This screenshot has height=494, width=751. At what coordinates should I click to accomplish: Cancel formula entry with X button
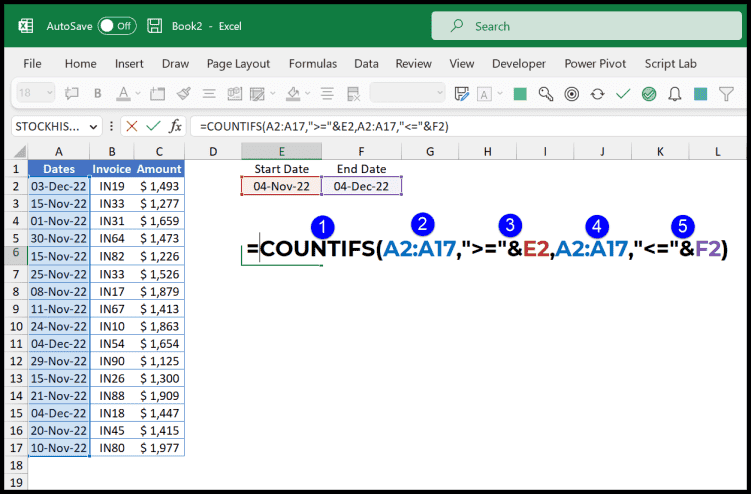click(131, 127)
